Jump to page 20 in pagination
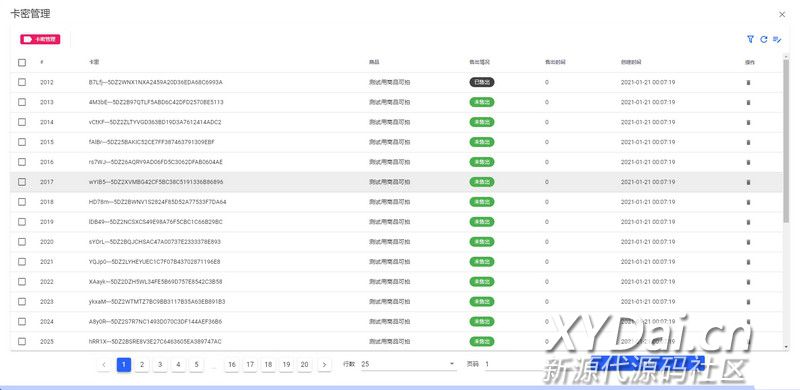800x390 pixels. click(305, 364)
